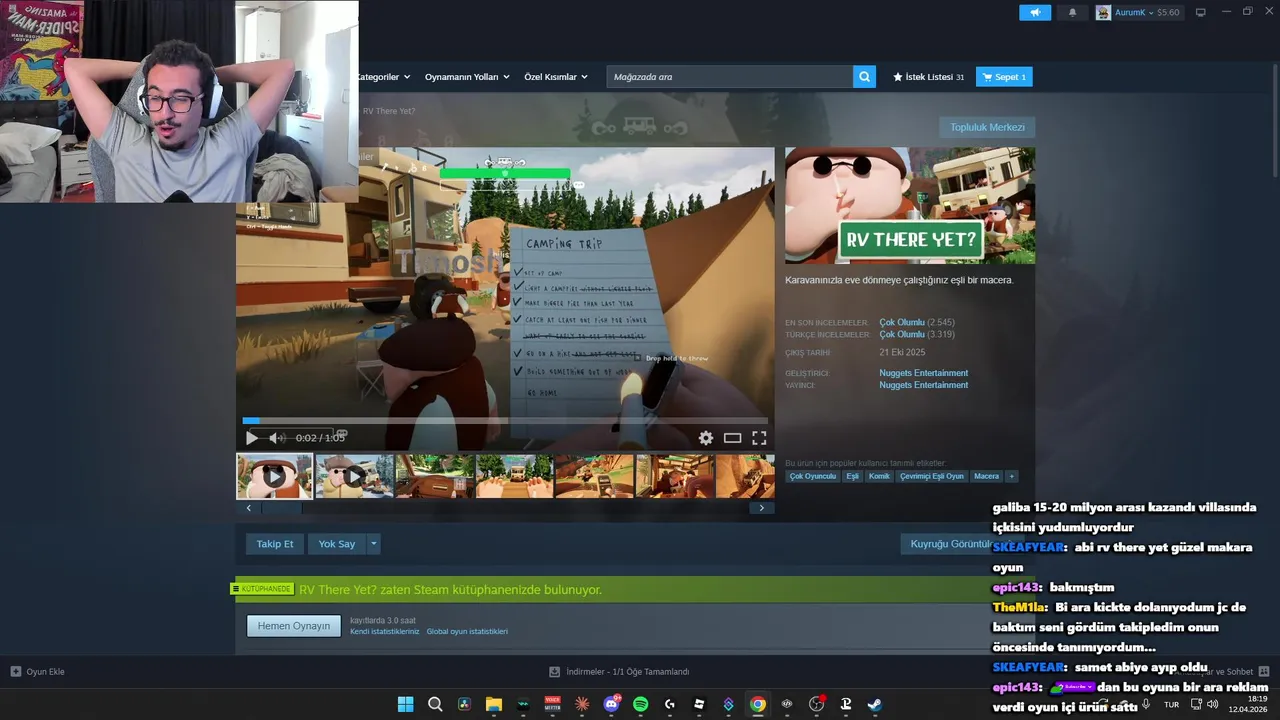
Task: Toggle theater mode on the trailer
Action: (733, 438)
